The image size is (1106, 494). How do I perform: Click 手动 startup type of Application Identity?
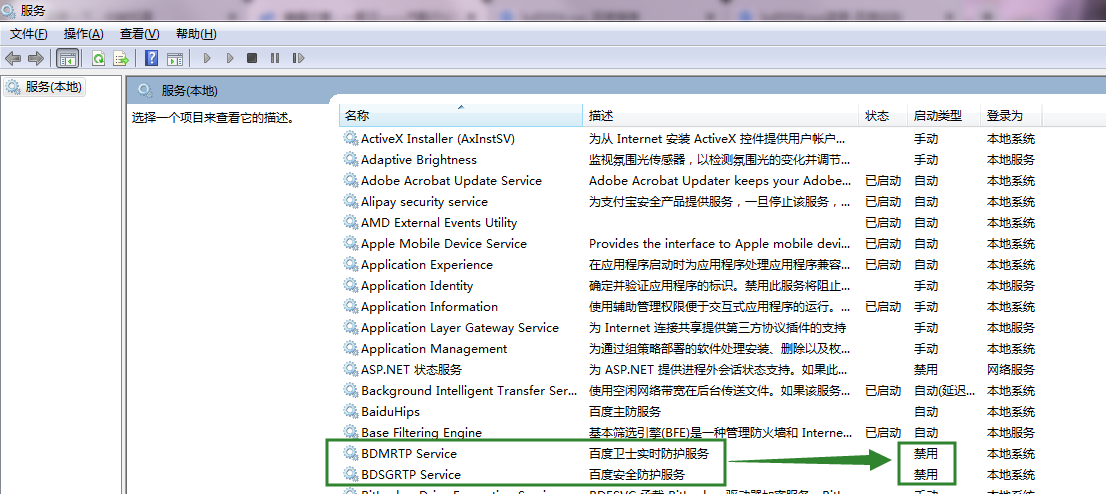click(x=926, y=285)
